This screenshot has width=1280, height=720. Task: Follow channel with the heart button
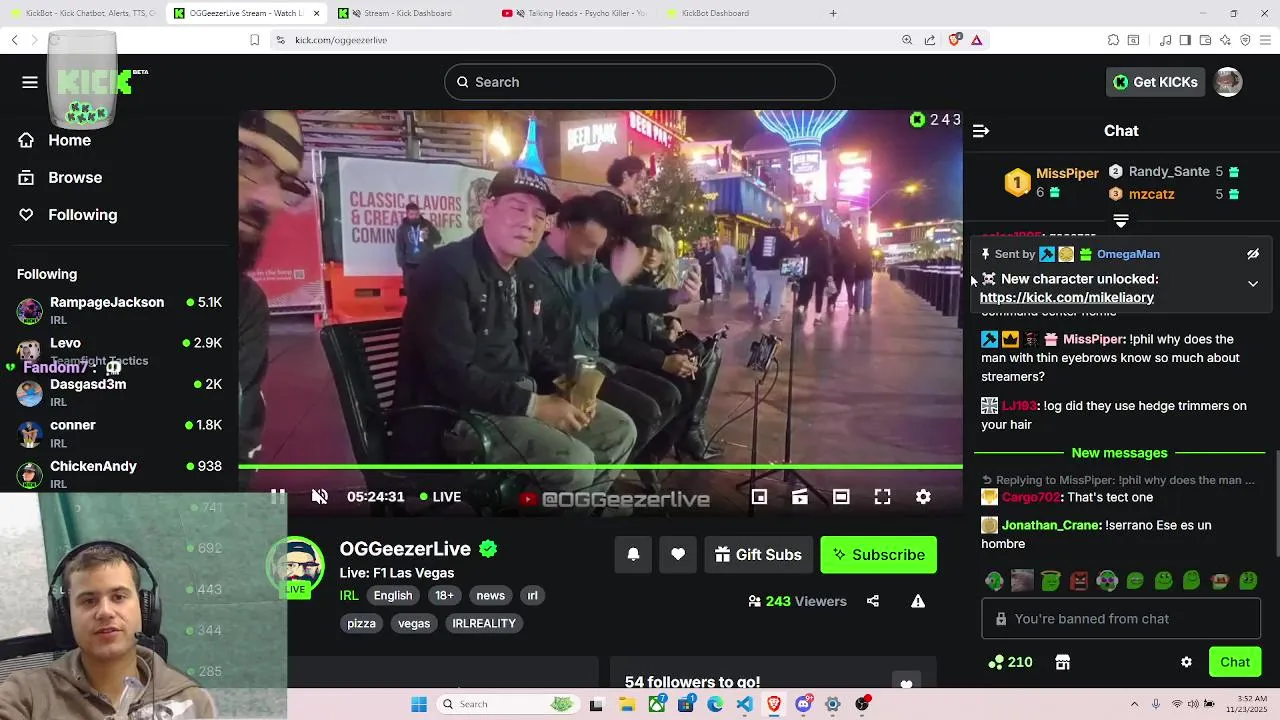pyautogui.click(x=678, y=554)
